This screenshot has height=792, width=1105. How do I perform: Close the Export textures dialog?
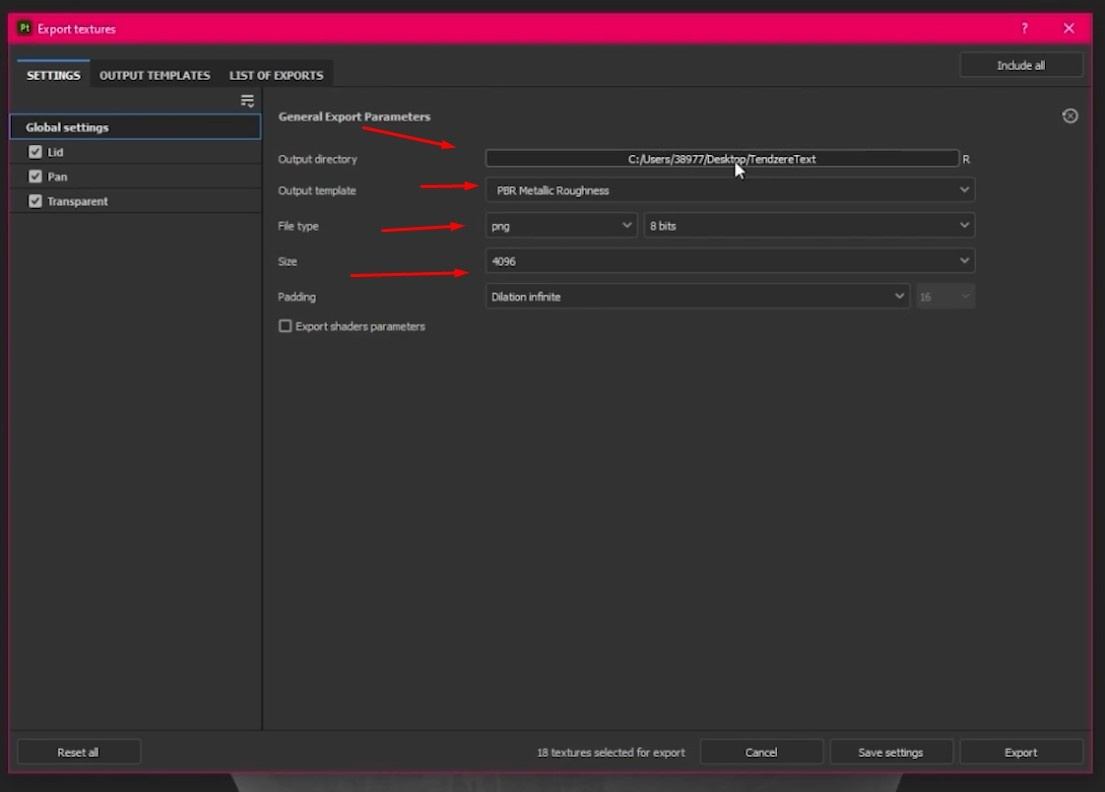point(1069,28)
